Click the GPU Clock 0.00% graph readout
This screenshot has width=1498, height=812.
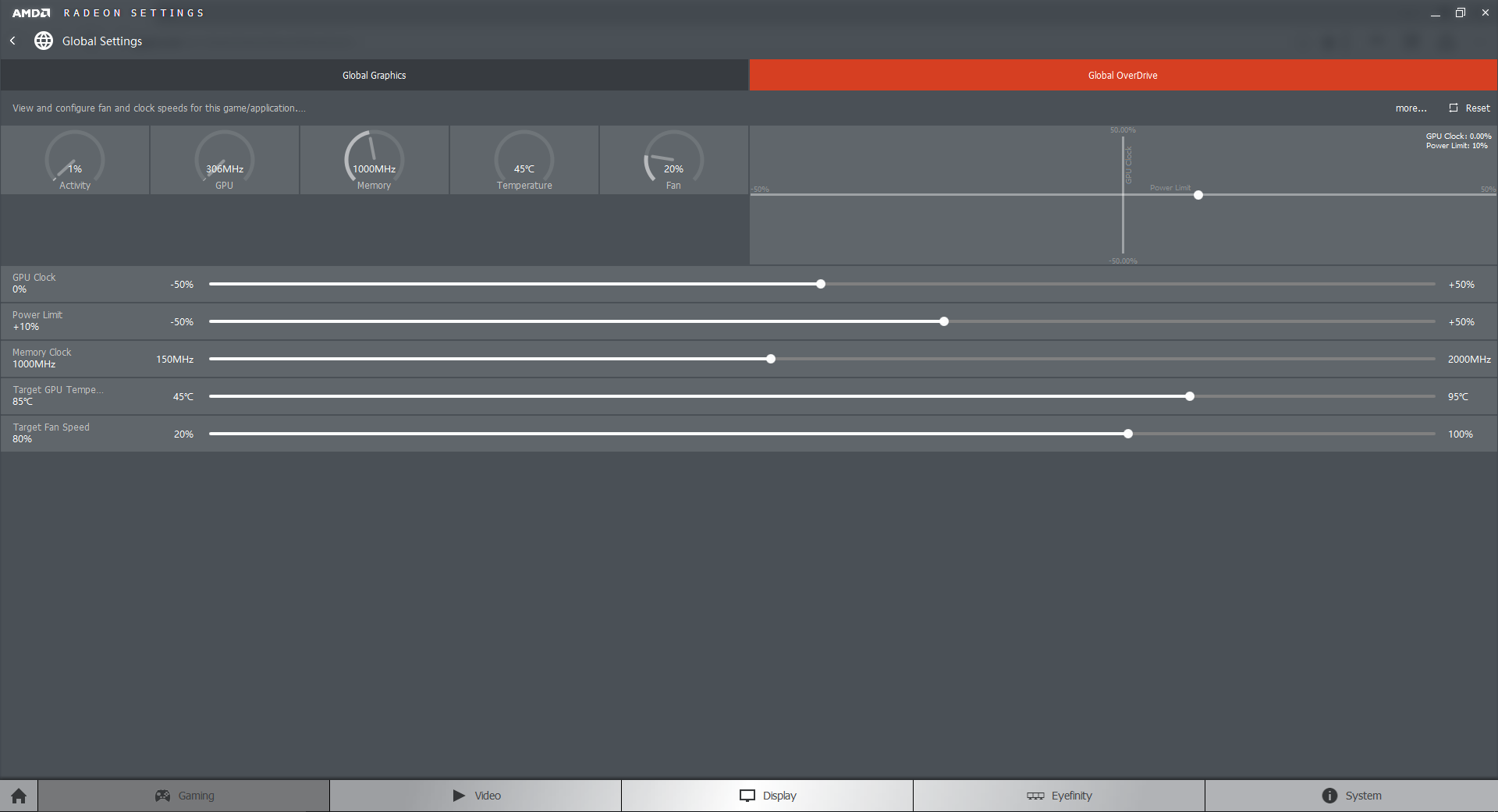point(1459,137)
